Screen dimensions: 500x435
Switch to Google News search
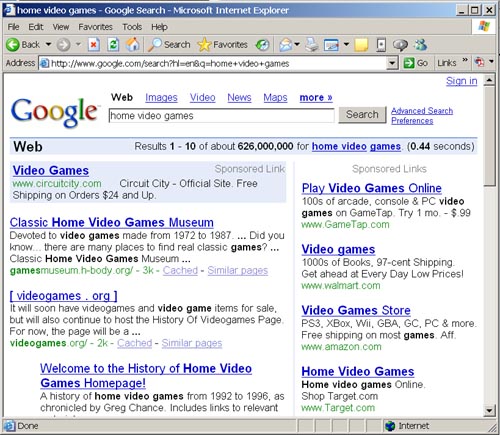[239, 98]
